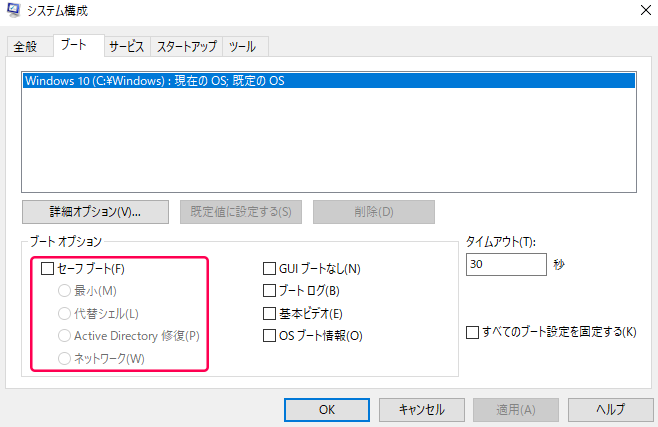
Task: Click the キャンセル button
Action: 422,410
